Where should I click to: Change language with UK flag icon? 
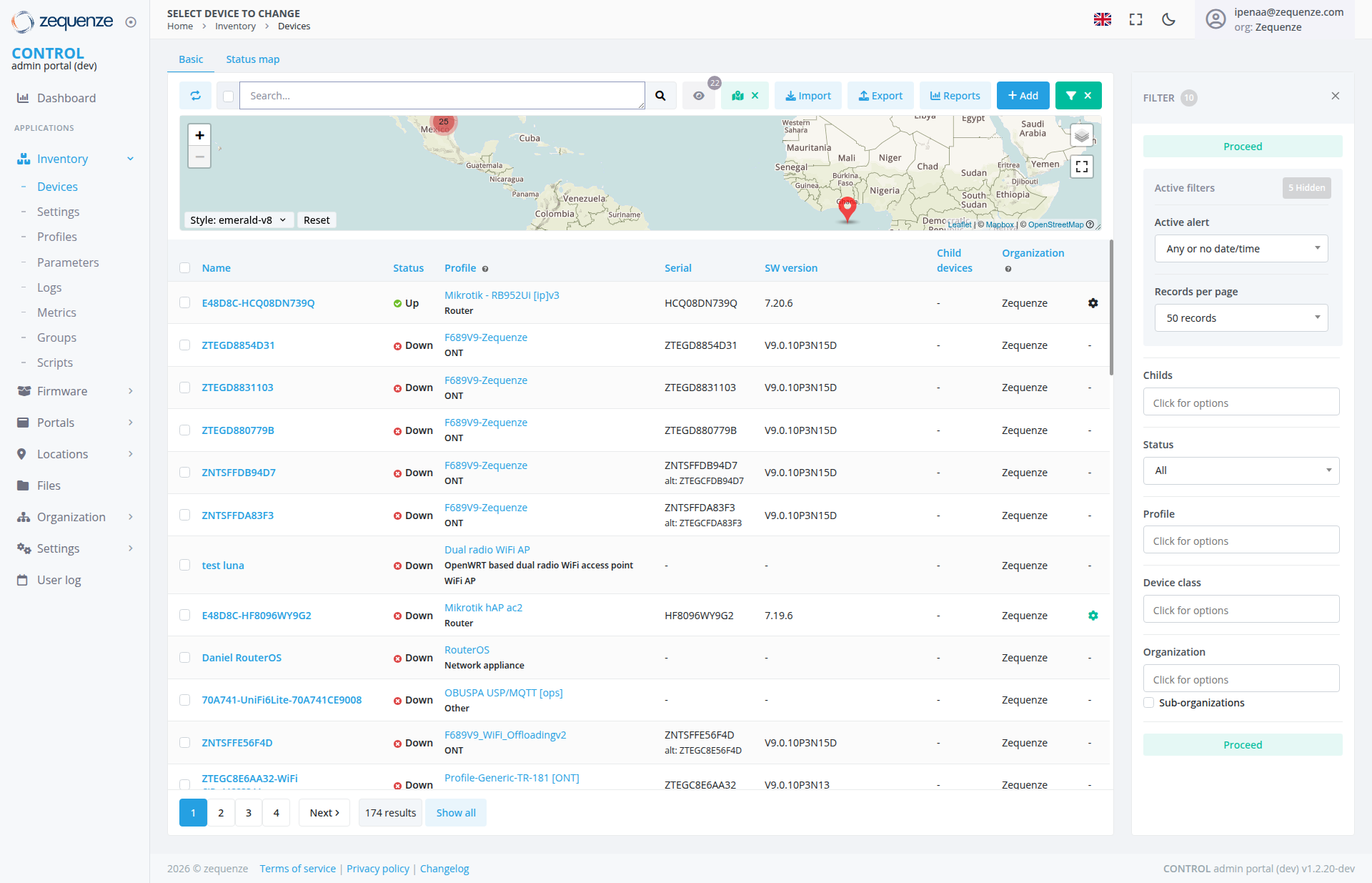click(x=1102, y=19)
